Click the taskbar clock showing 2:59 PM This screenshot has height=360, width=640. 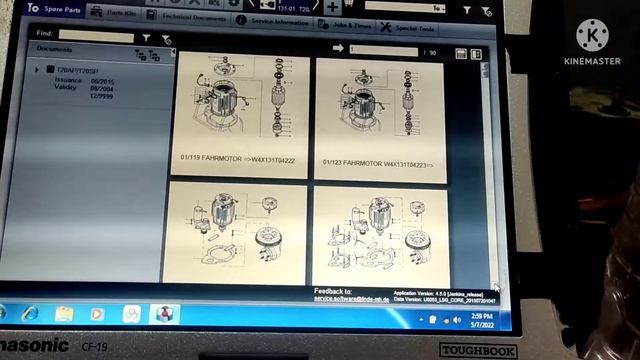pyautogui.click(x=482, y=321)
